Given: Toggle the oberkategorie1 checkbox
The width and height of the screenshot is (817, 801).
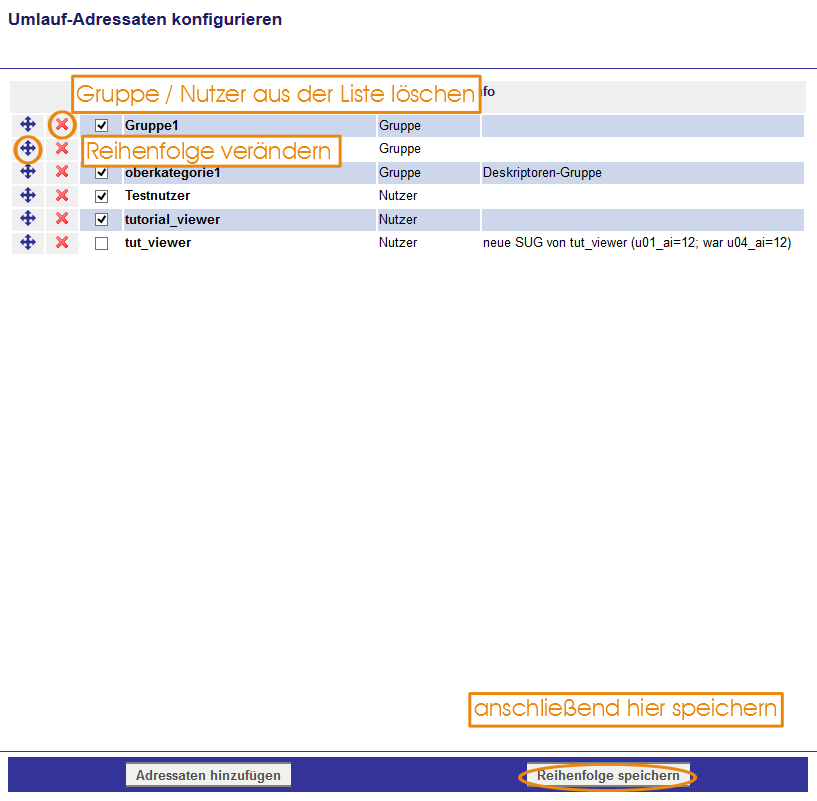Looking at the screenshot, I should click(102, 172).
